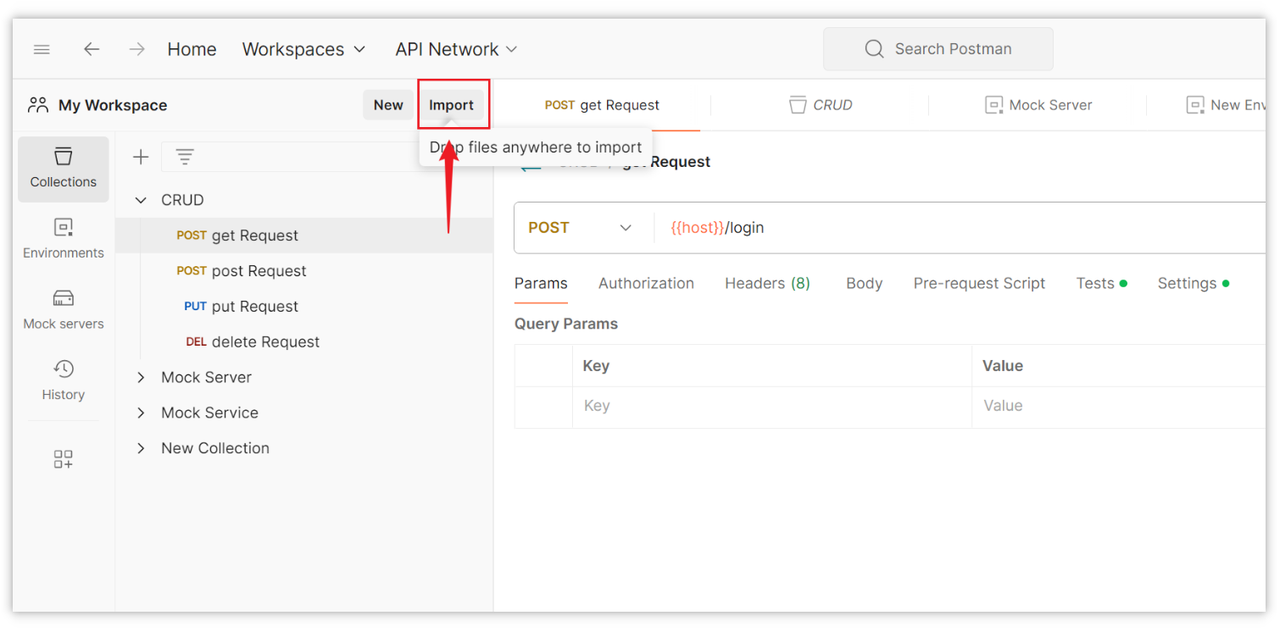Select the POST post Request item

[x=304, y=271]
